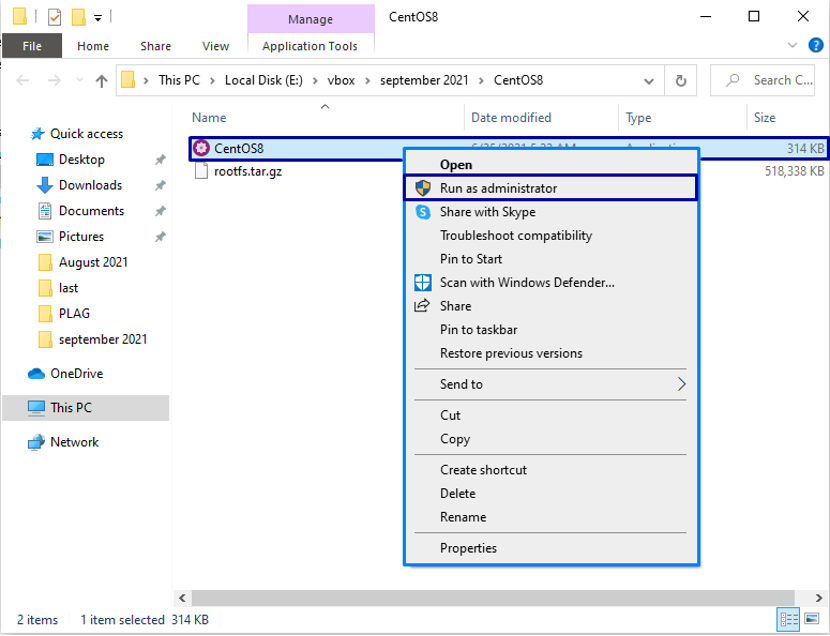Click the Skype icon in the context menu
830x636 pixels.
(x=423, y=212)
